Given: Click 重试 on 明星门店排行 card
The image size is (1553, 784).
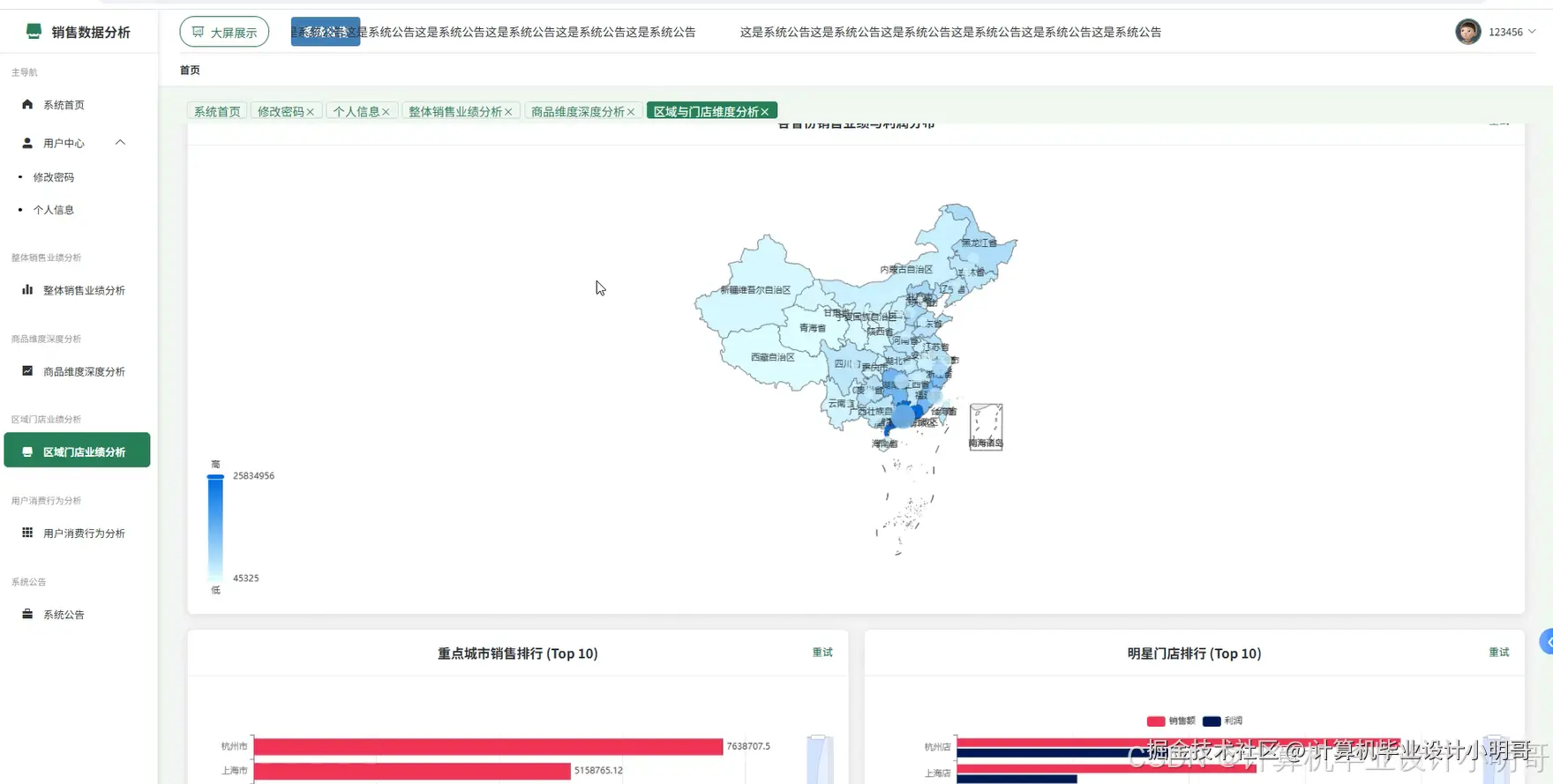Looking at the screenshot, I should pos(1499,653).
